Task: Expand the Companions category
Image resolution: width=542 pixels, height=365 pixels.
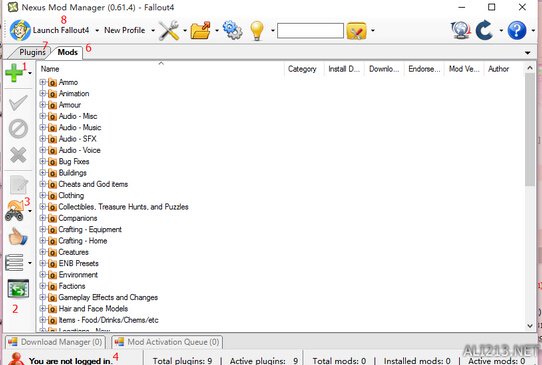Action: coord(43,218)
